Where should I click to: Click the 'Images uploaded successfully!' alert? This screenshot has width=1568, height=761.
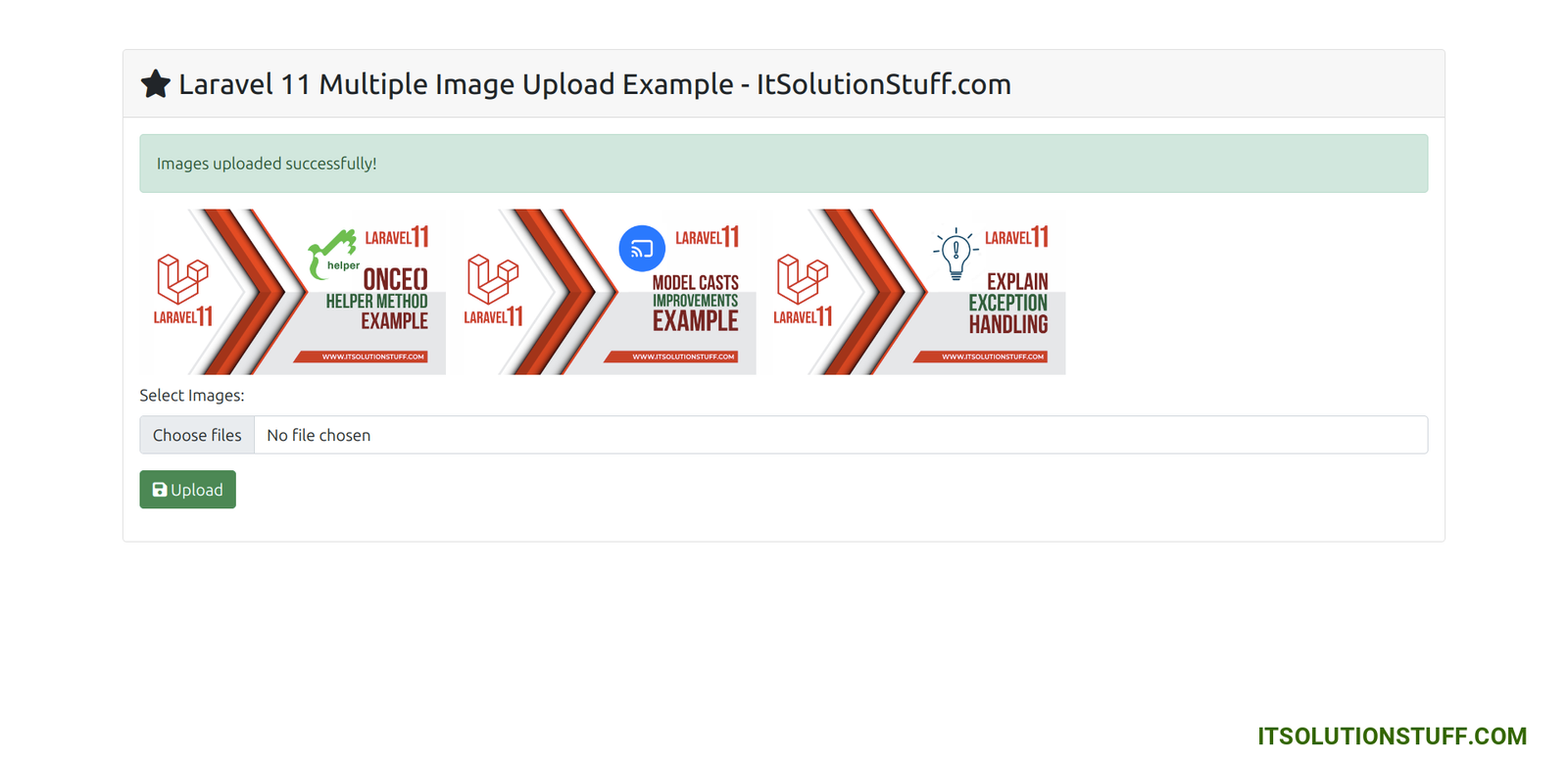click(x=784, y=164)
